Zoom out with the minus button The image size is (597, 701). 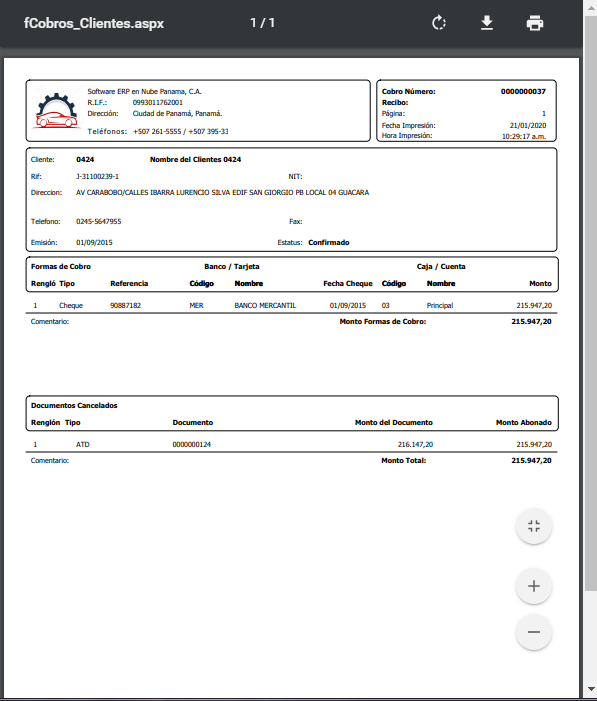[533, 632]
